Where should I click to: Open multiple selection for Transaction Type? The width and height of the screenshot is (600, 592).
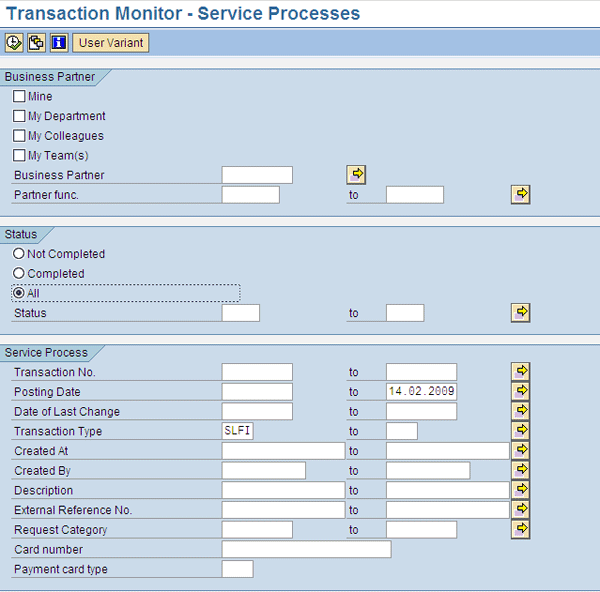(x=520, y=431)
